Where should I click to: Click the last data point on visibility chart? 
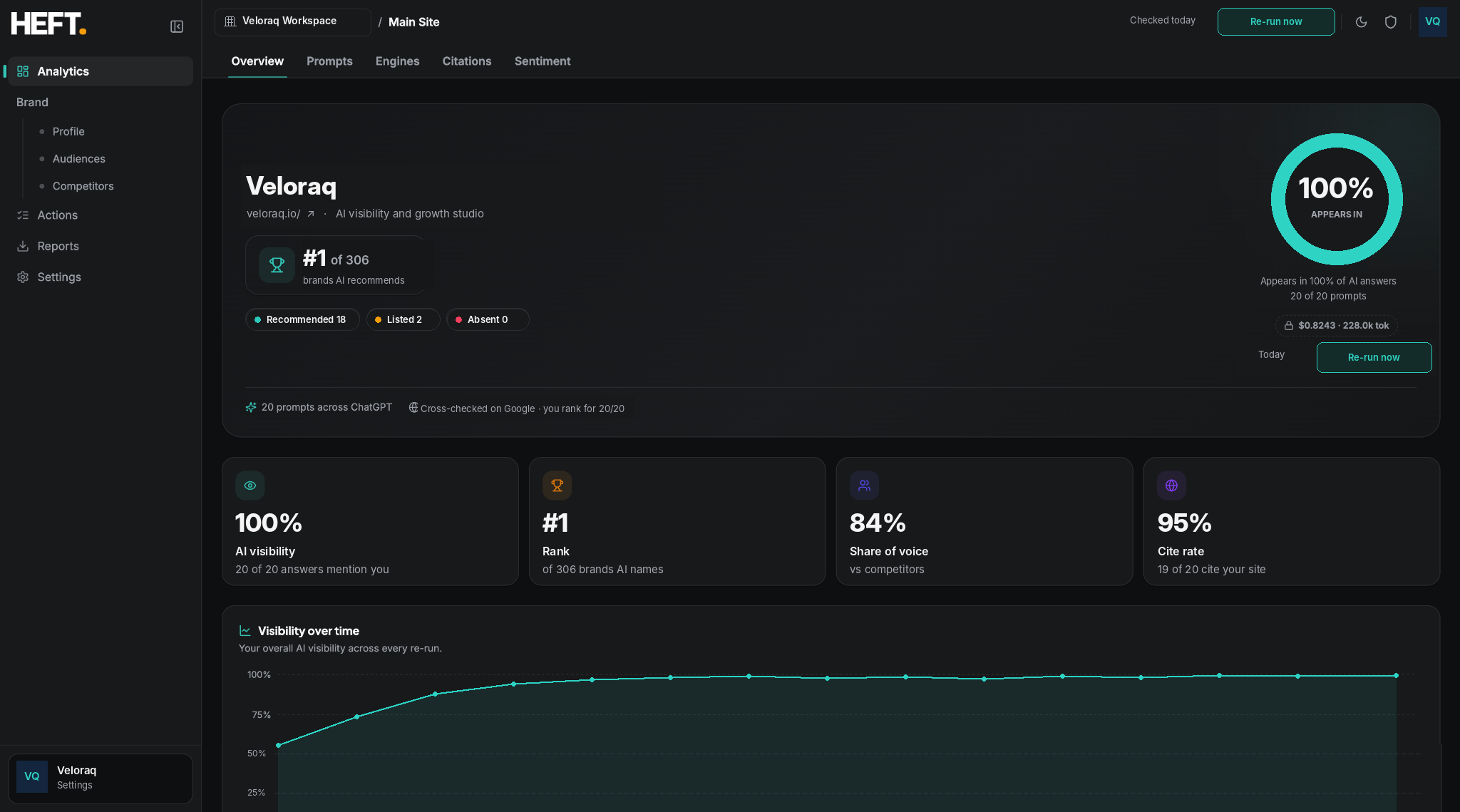tap(1396, 675)
